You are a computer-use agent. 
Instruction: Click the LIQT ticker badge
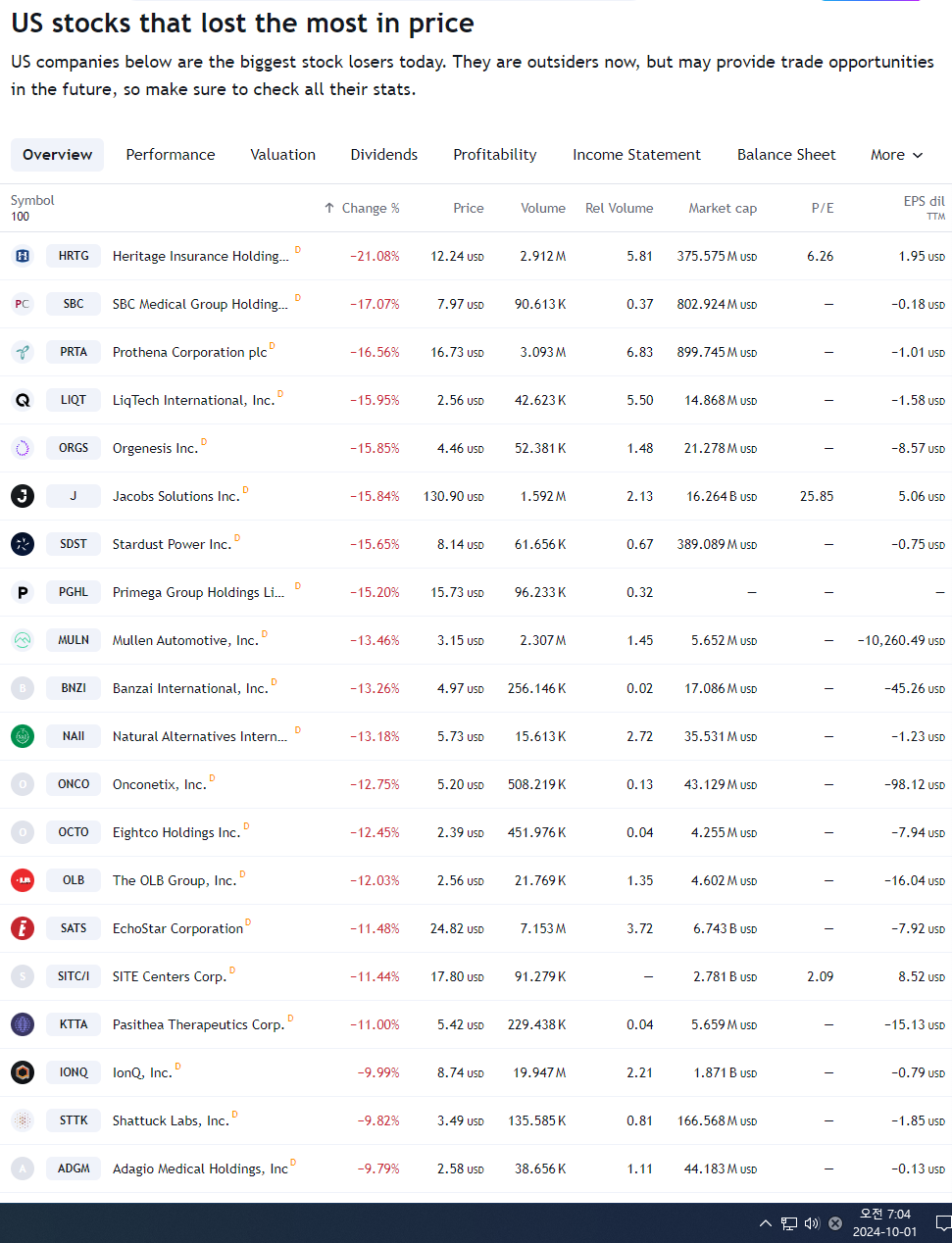pos(74,400)
